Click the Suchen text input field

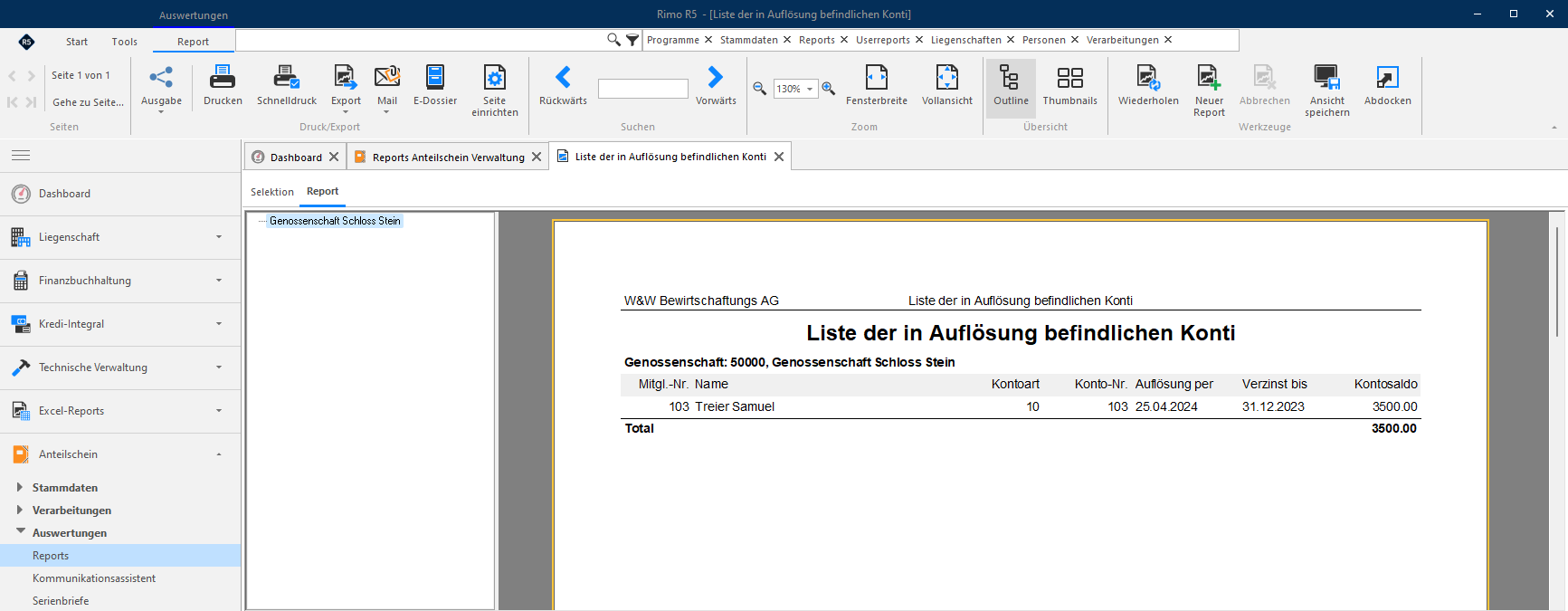643,89
